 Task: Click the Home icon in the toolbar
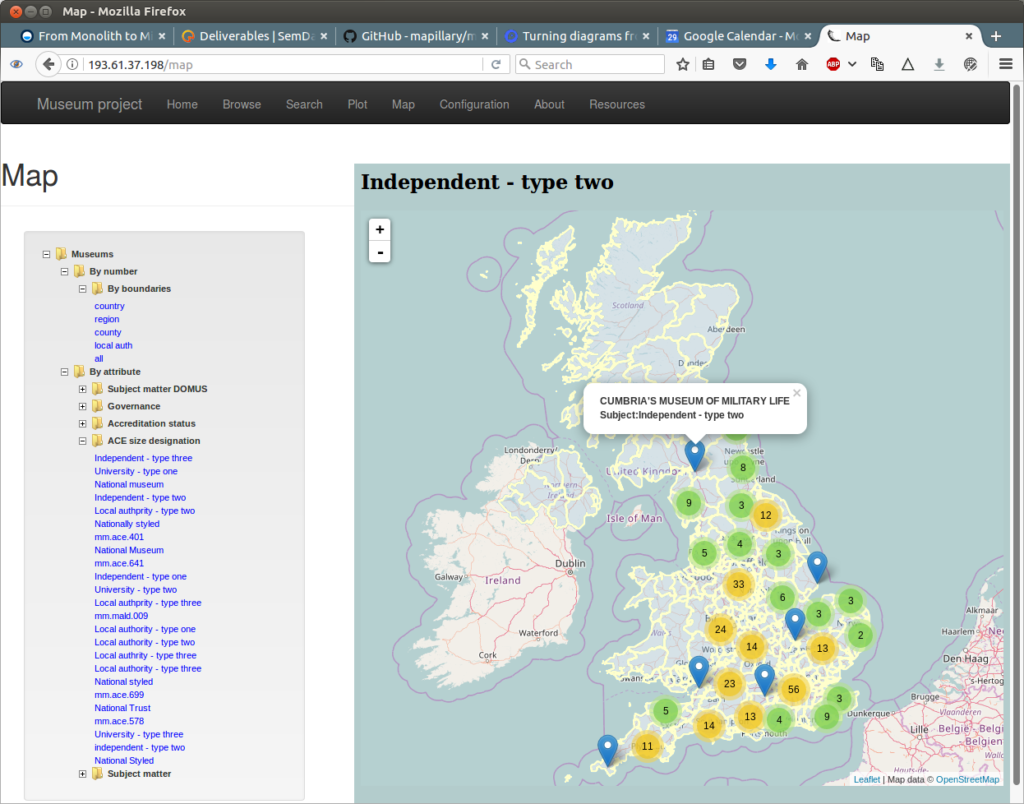802,63
